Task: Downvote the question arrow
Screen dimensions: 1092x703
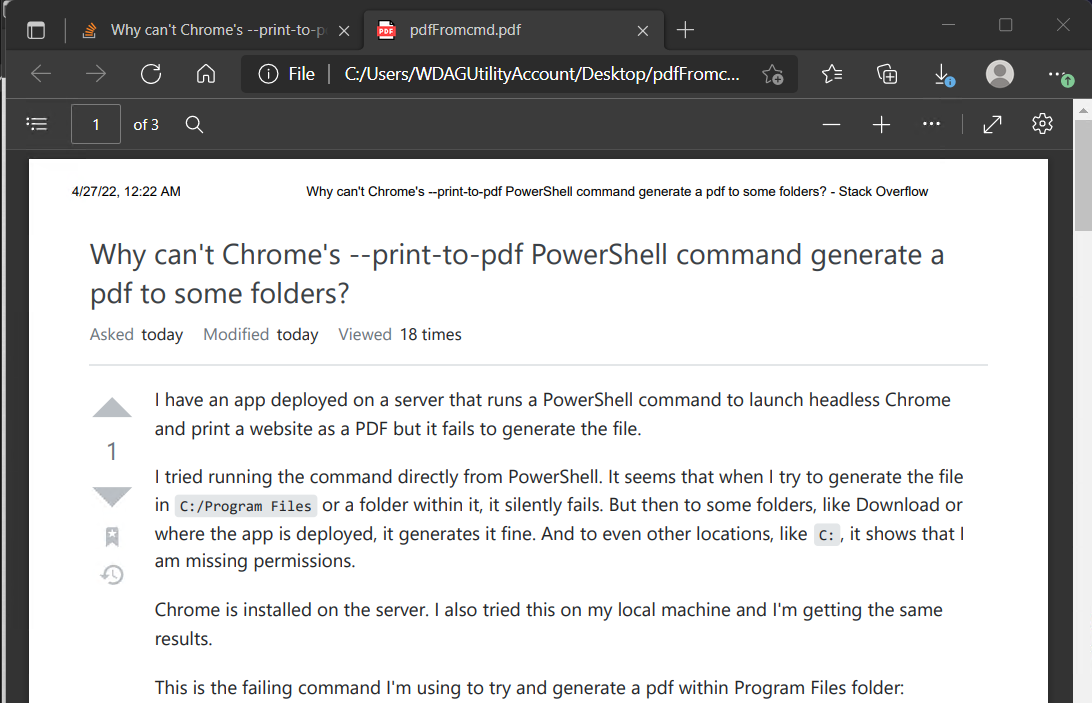Action: [112, 497]
